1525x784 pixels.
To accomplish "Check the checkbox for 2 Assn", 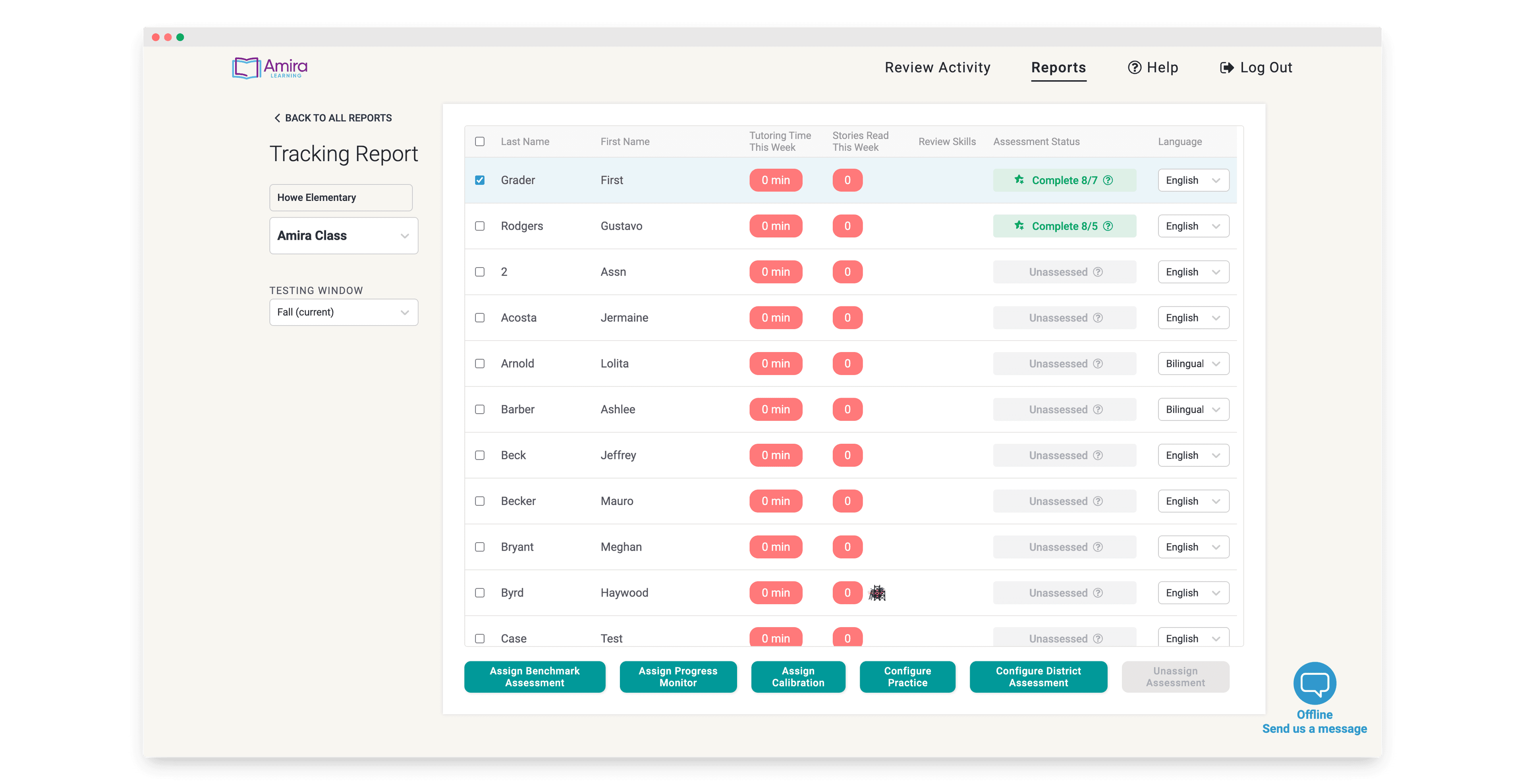I will coord(479,272).
